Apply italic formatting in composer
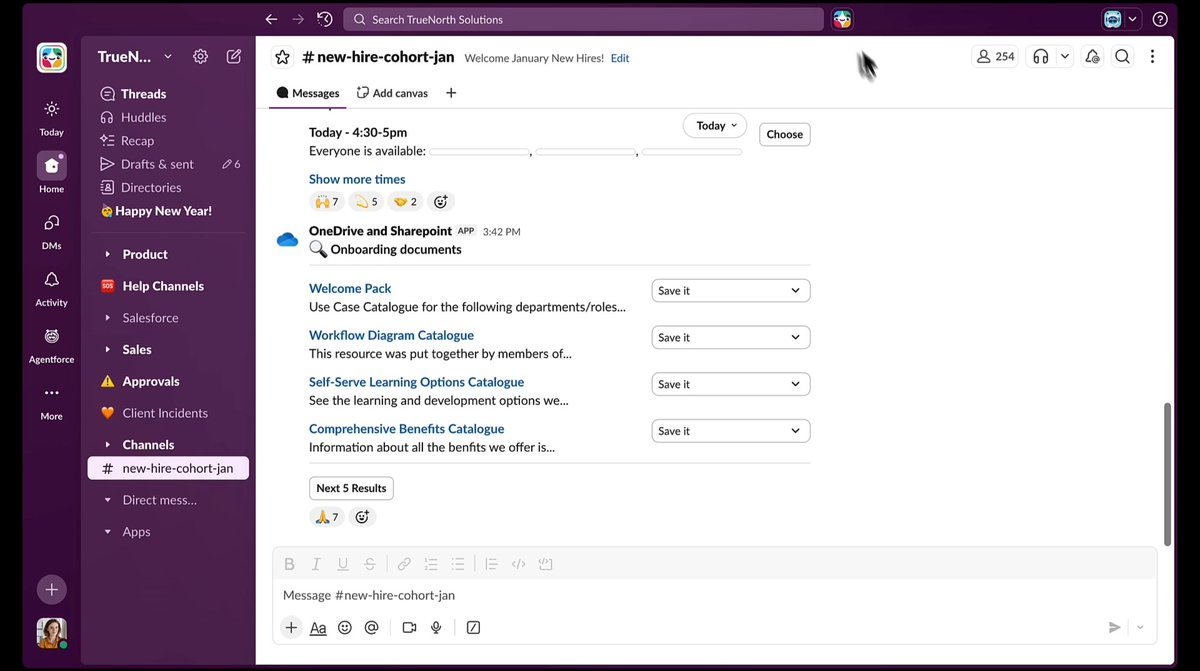 (x=316, y=564)
